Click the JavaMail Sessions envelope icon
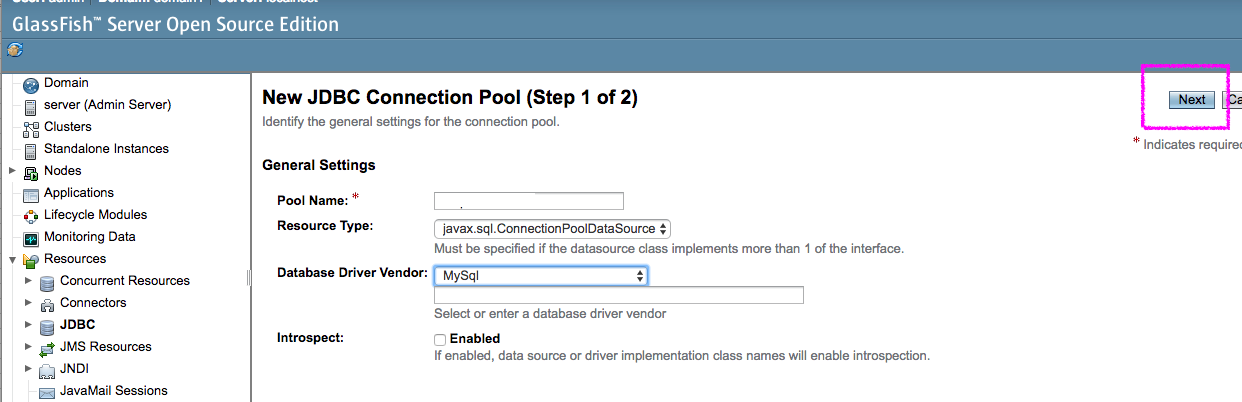 click(47, 393)
